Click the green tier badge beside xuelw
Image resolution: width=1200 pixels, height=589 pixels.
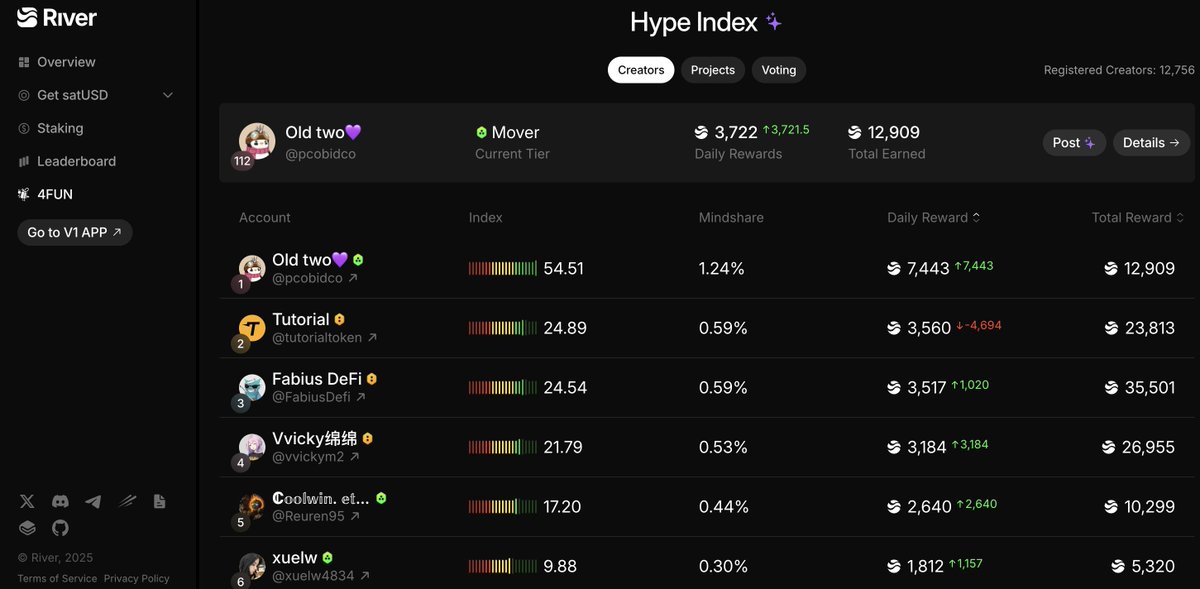pyautogui.click(x=327, y=558)
